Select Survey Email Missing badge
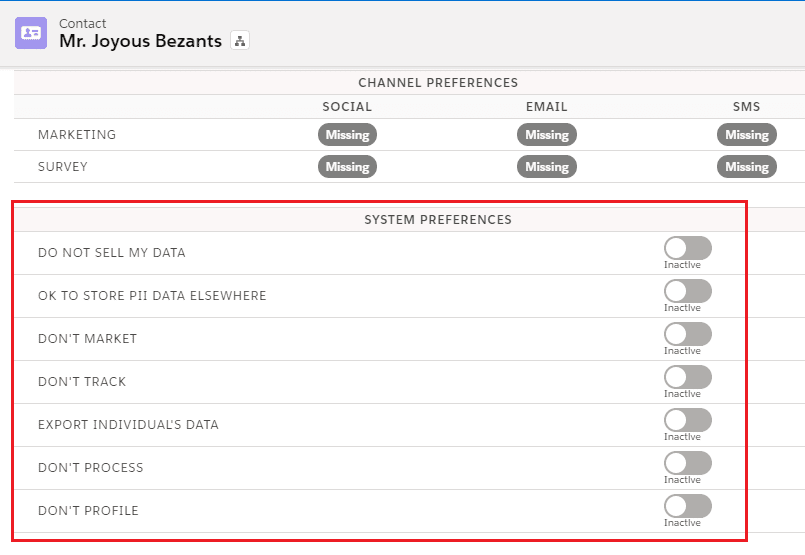This screenshot has width=805, height=555. pyautogui.click(x=547, y=167)
